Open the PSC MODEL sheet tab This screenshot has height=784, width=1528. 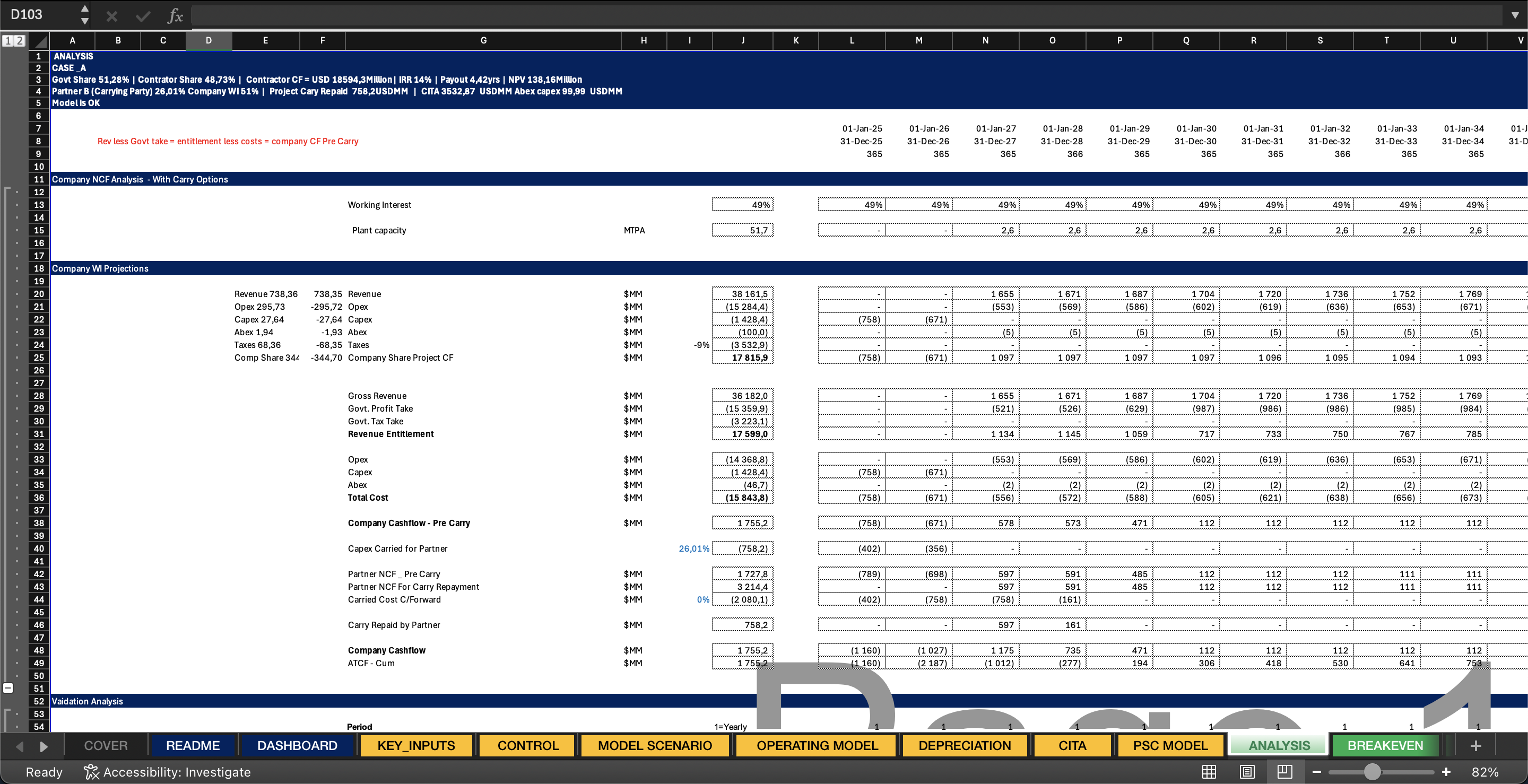1170,745
